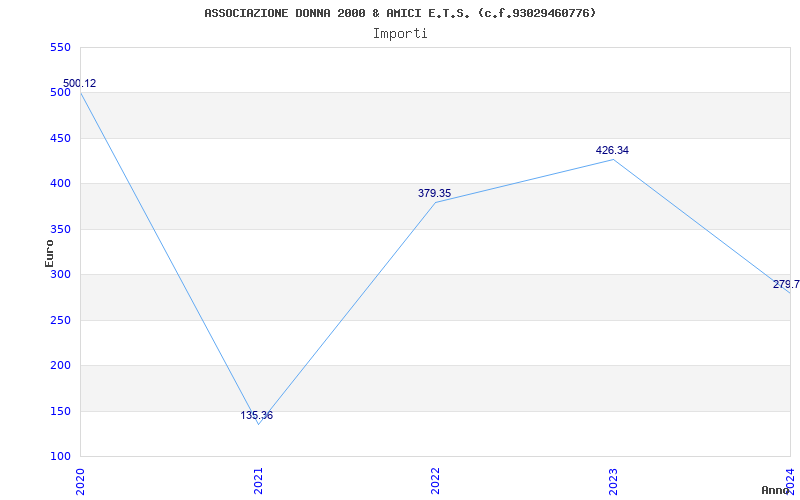Click the 450 y-axis tick label
The height and width of the screenshot is (500, 800).
pyautogui.click(x=60, y=138)
